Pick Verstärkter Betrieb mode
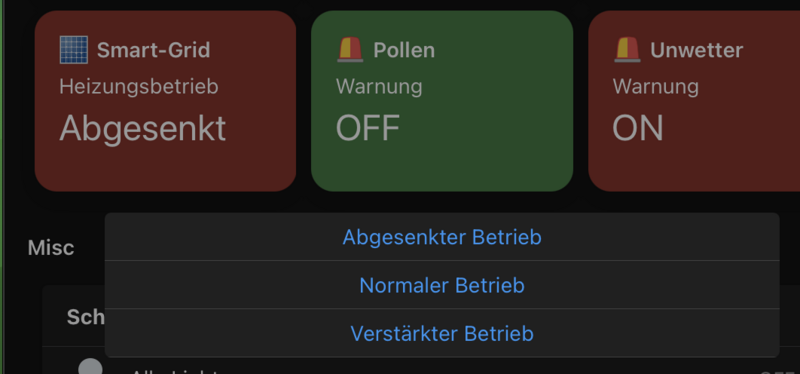 [442, 333]
